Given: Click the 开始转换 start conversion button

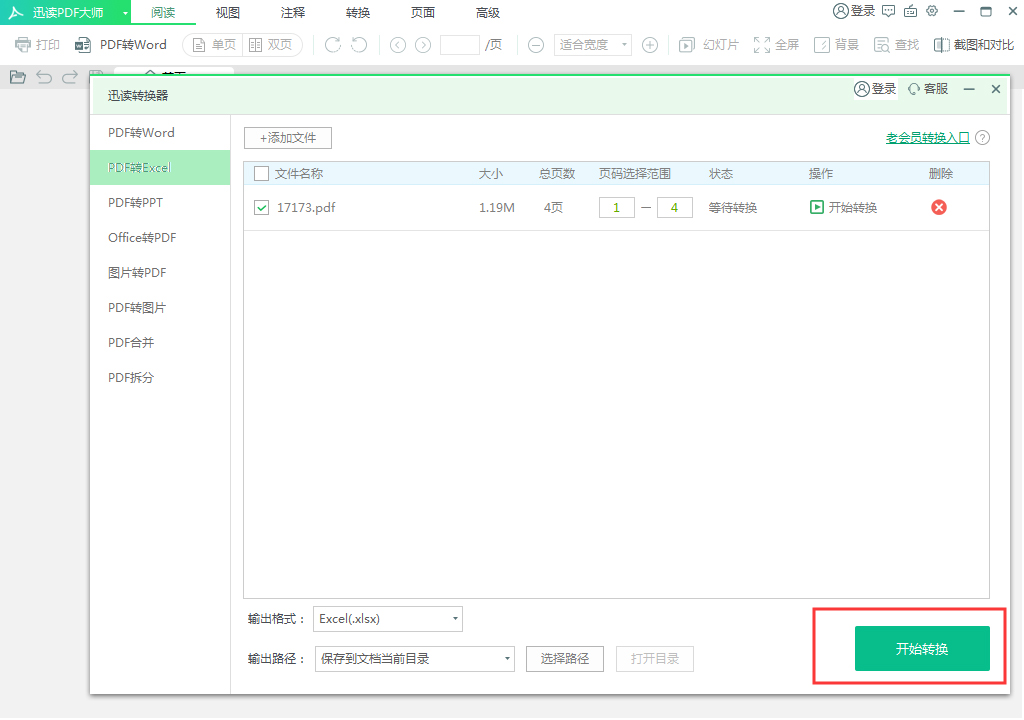Looking at the screenshot, I should coord(921,648).
